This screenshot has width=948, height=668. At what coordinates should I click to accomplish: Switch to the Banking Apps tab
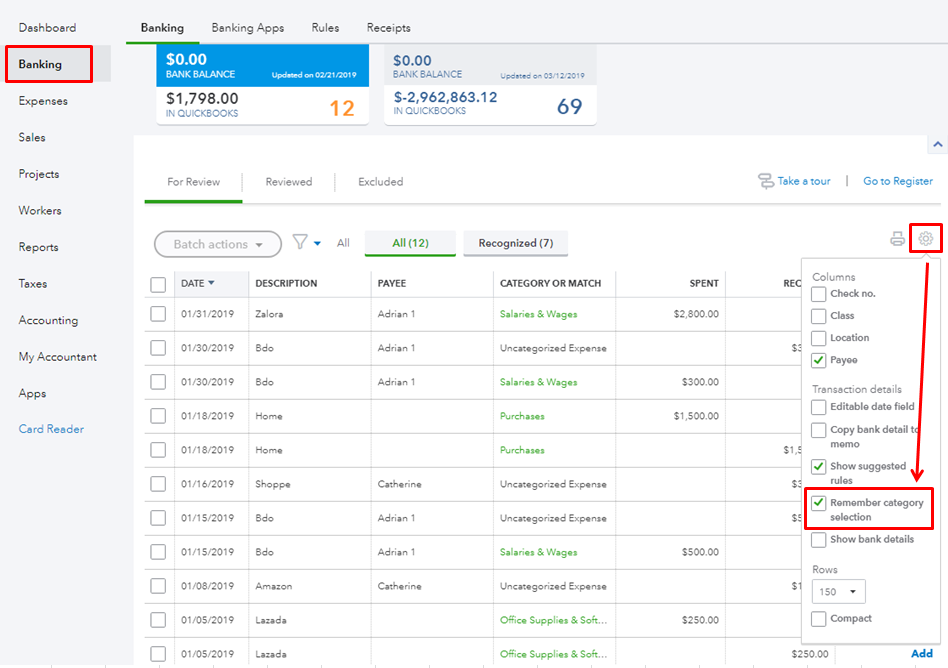point(247,28)
